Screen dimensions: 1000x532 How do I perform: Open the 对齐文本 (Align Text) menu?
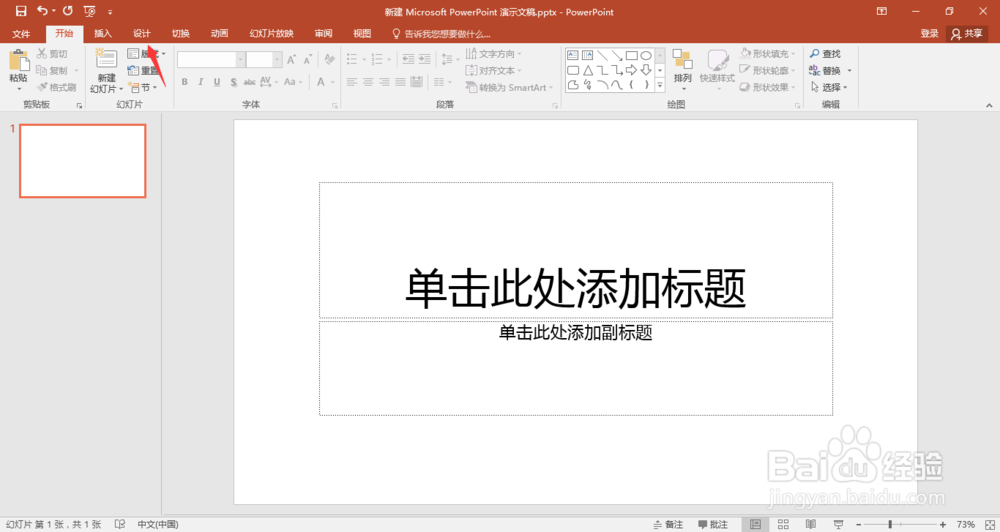(494, 70)
